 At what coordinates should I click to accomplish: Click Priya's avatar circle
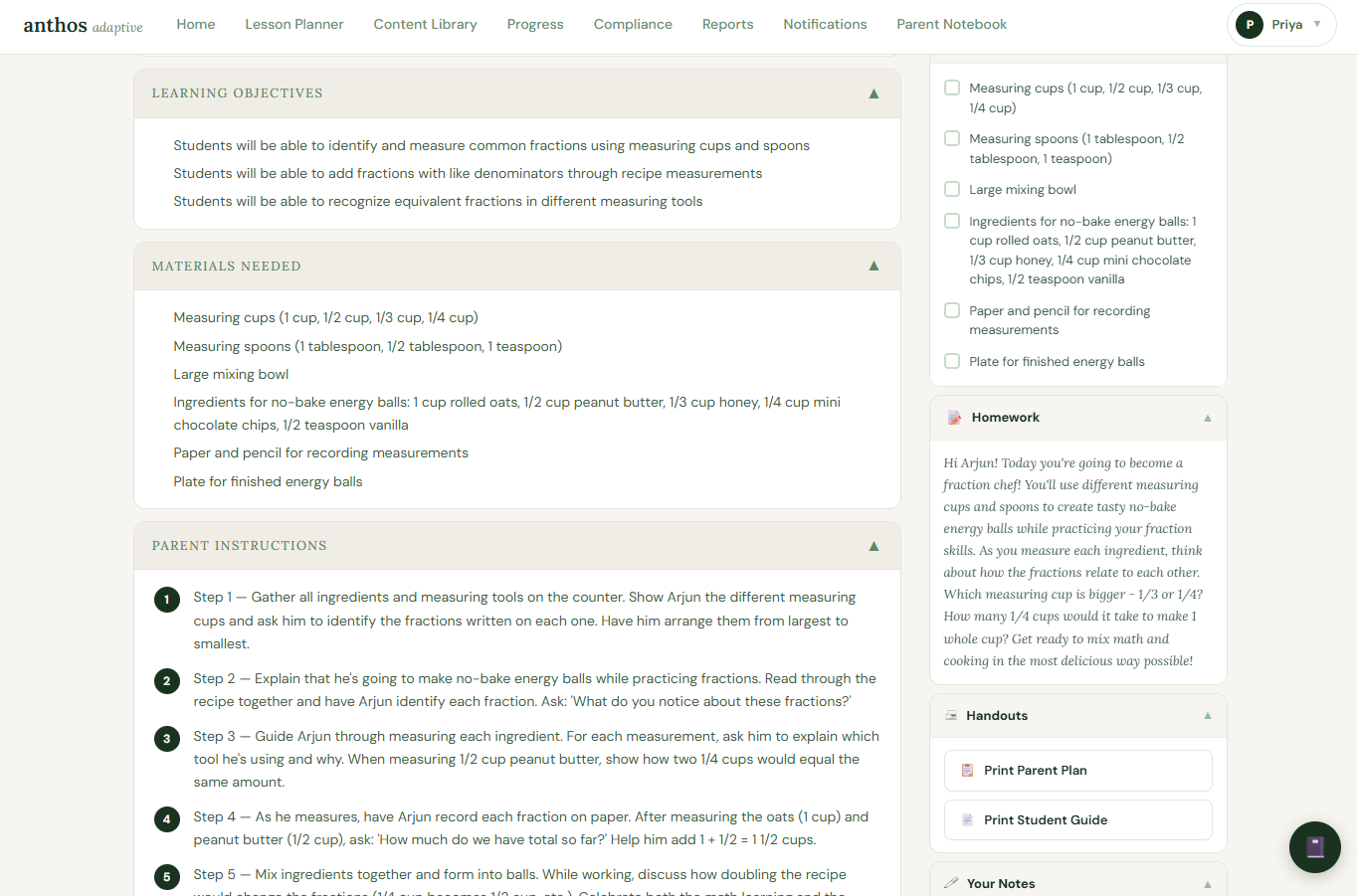(x=1249, y=25)
